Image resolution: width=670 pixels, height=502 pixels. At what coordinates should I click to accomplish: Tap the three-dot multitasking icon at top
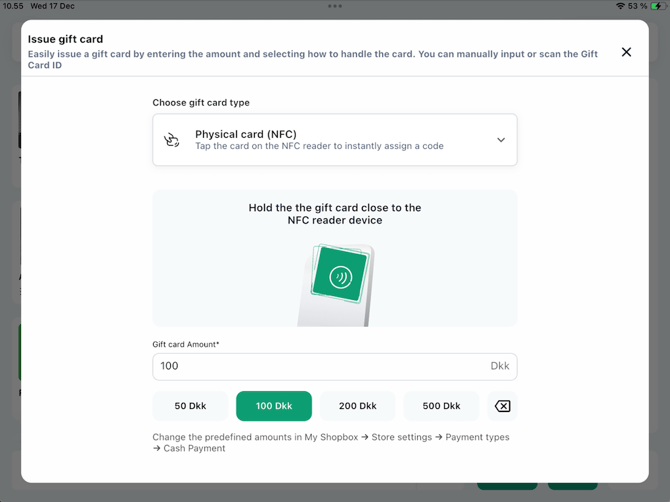tap(335, 6)
